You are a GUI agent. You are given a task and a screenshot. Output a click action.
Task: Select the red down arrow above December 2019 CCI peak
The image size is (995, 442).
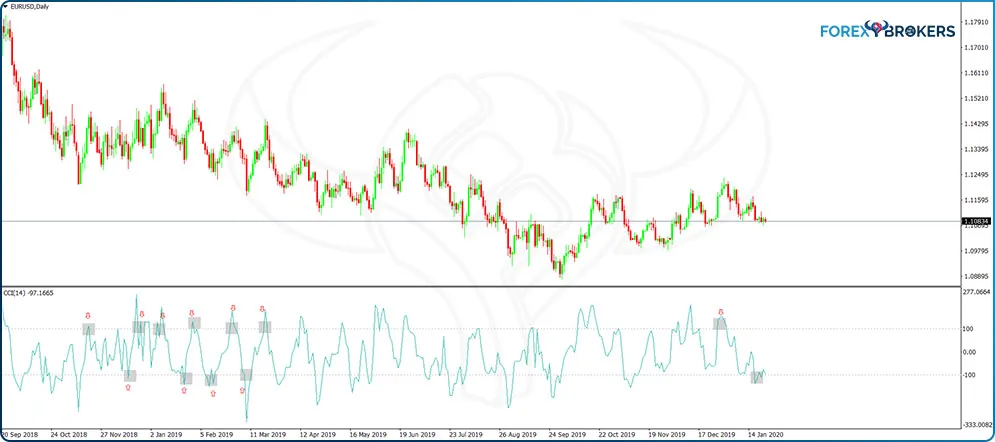(x=721, y=312)
